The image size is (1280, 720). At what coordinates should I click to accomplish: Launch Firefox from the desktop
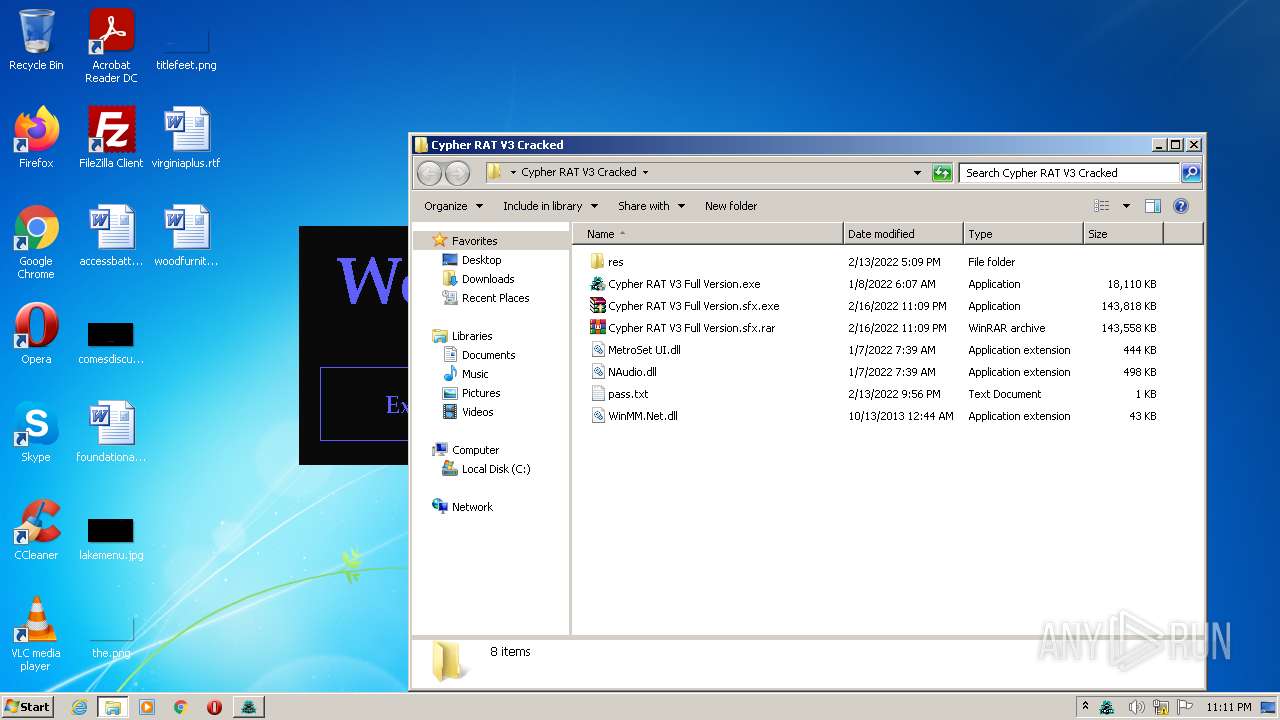click(x=36, y=138)
